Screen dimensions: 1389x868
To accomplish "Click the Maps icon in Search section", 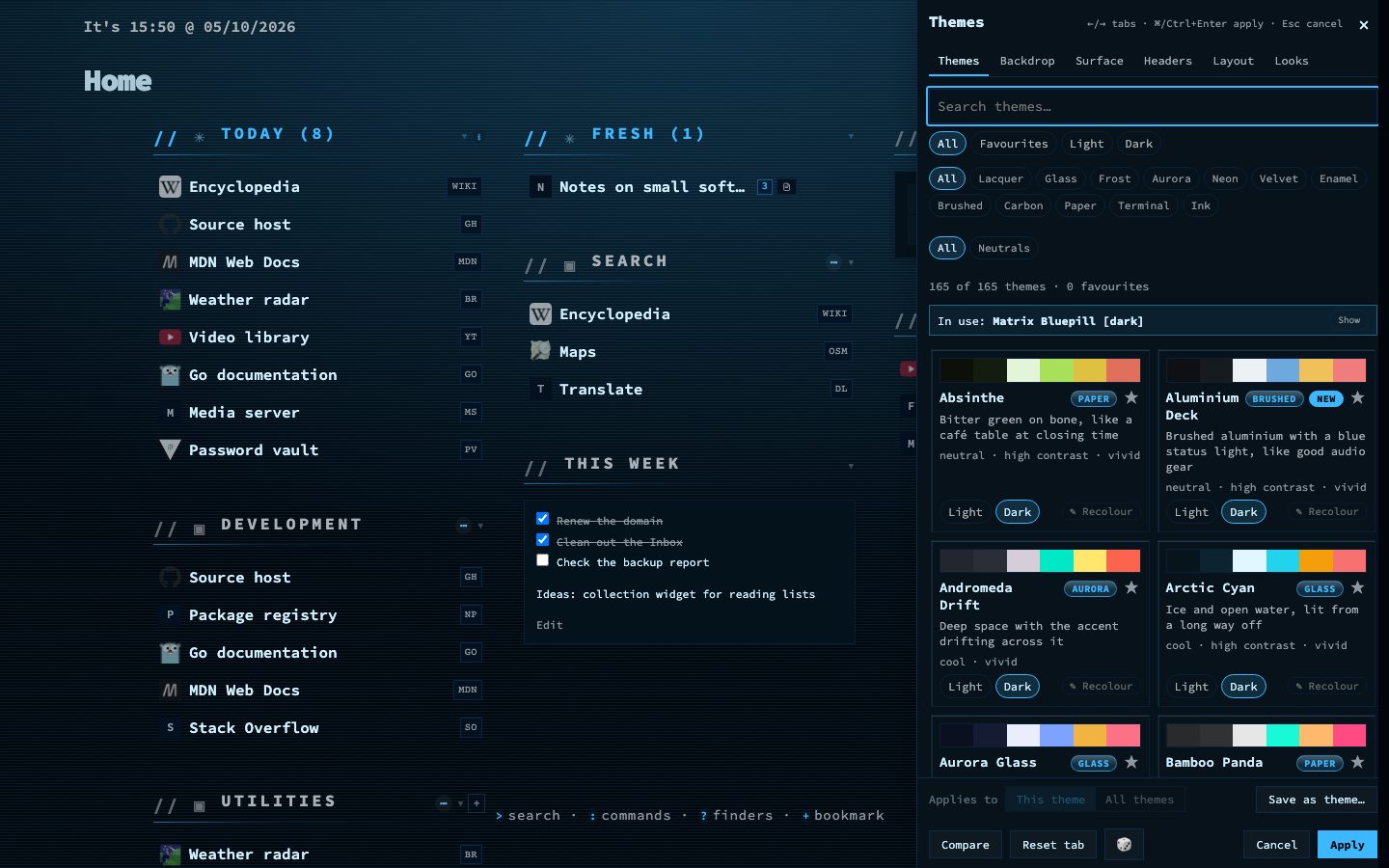I will pos(540,351).
